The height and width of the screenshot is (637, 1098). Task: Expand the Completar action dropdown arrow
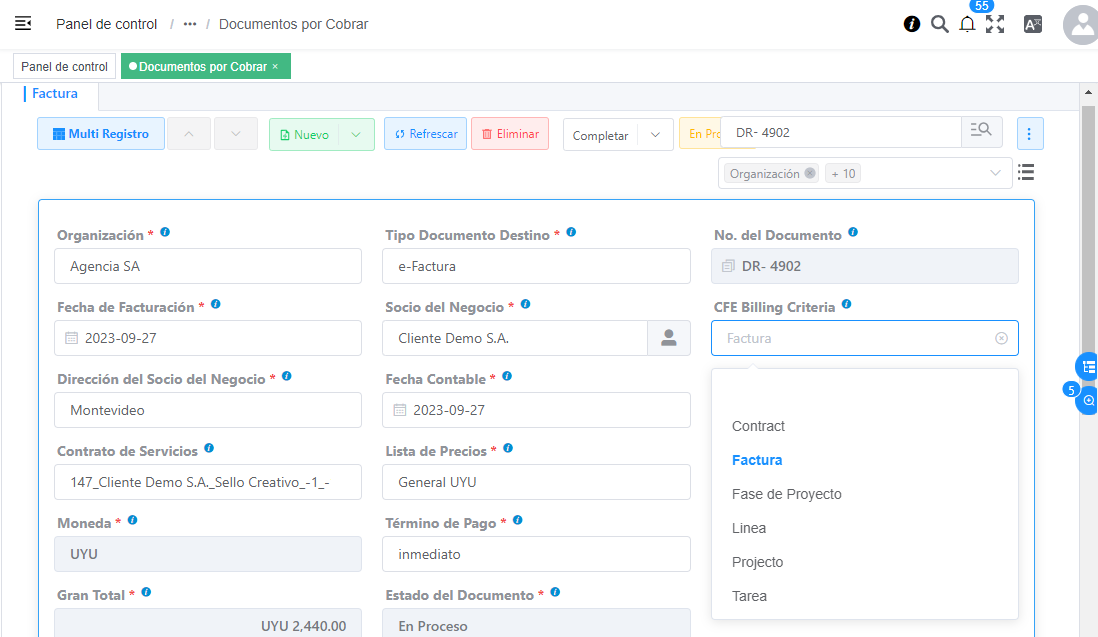coord(656,135)
